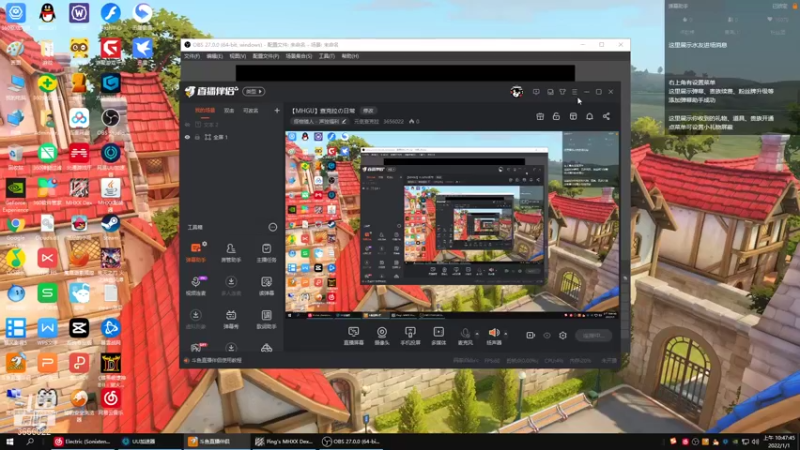
Task: Select the 文本 2 source row
Action: click(x=232, y=124)
